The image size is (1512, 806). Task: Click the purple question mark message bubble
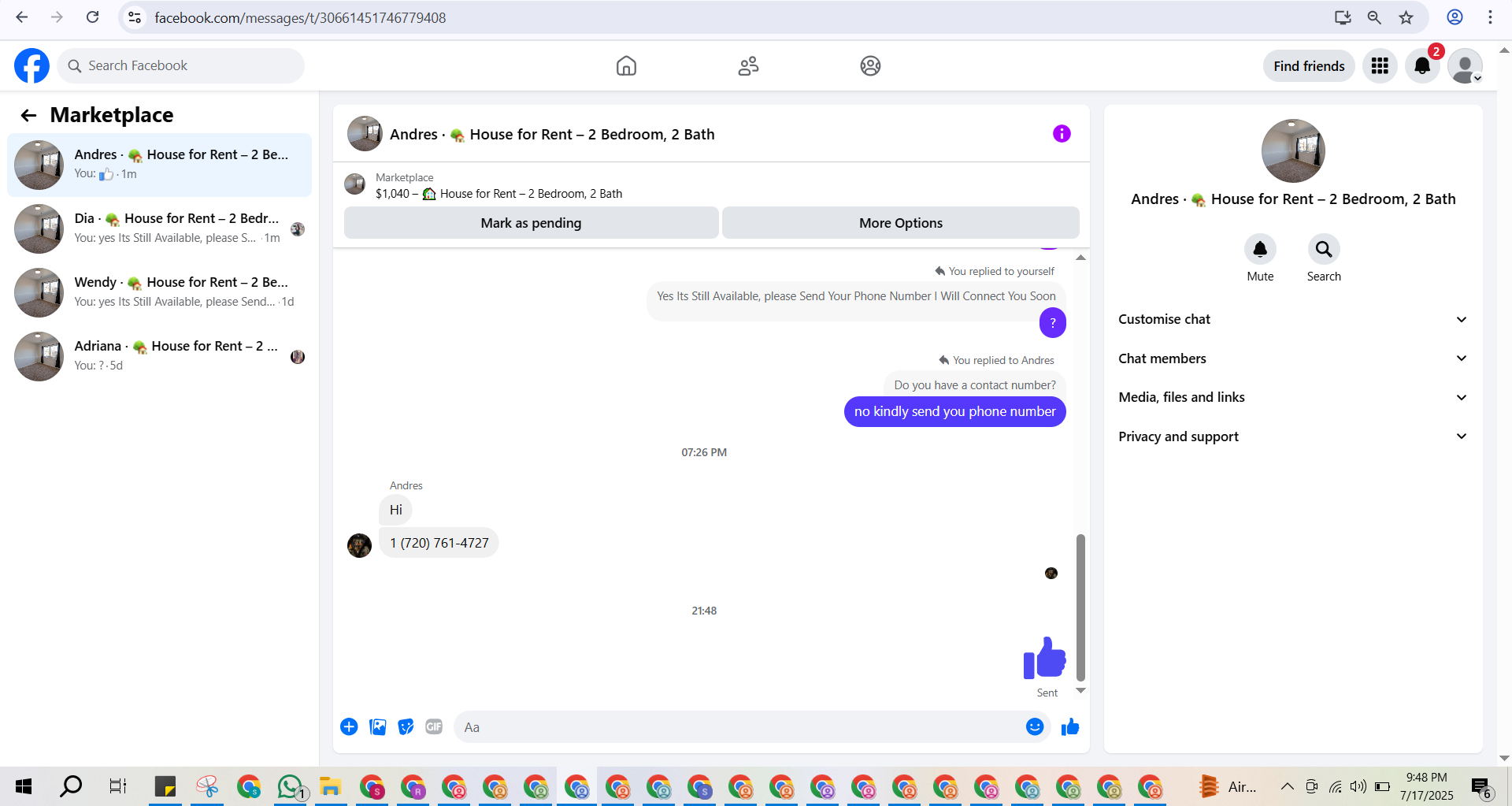click(1053, 323)
